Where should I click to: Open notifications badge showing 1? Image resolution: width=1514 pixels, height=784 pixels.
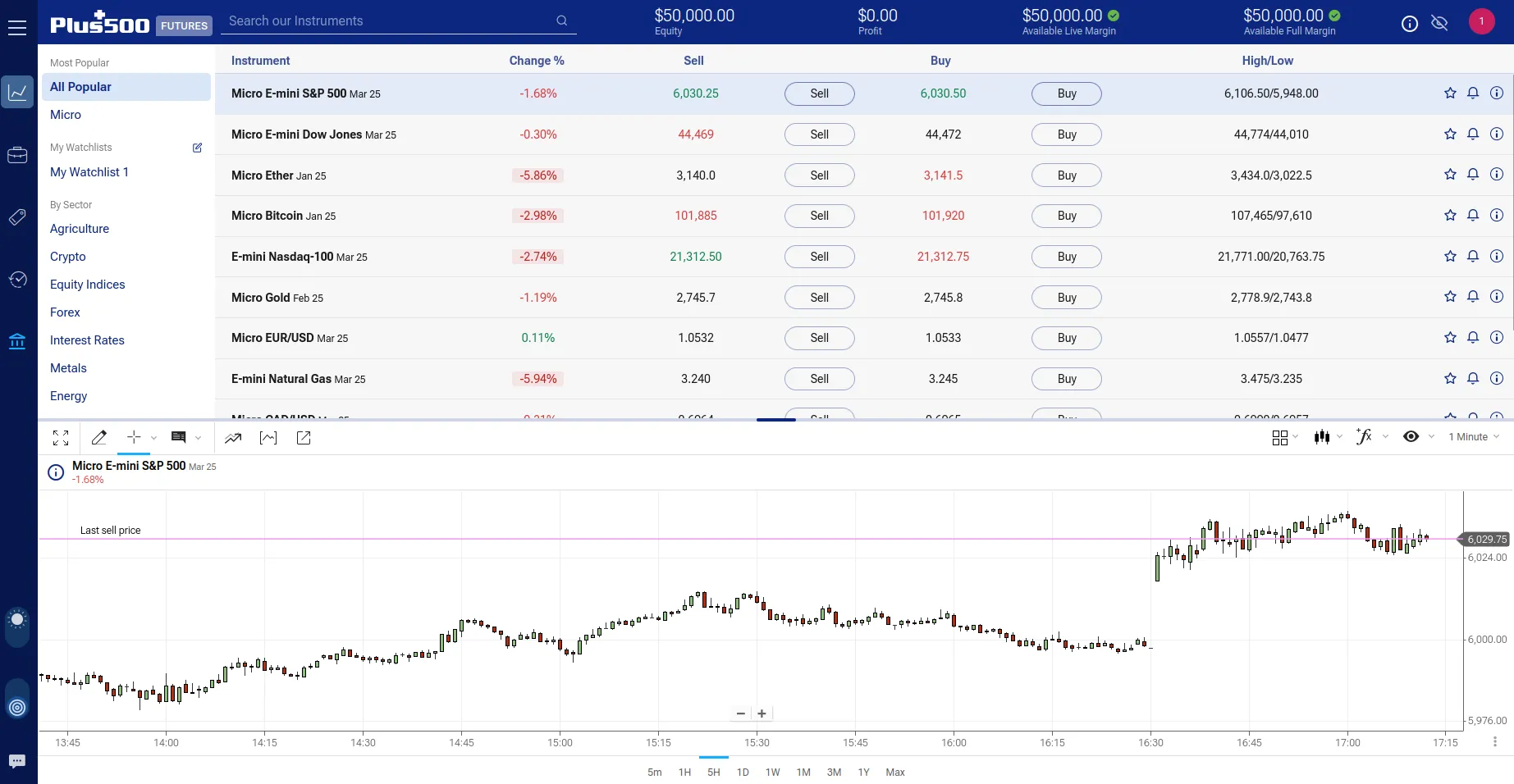pos(1481,21)
